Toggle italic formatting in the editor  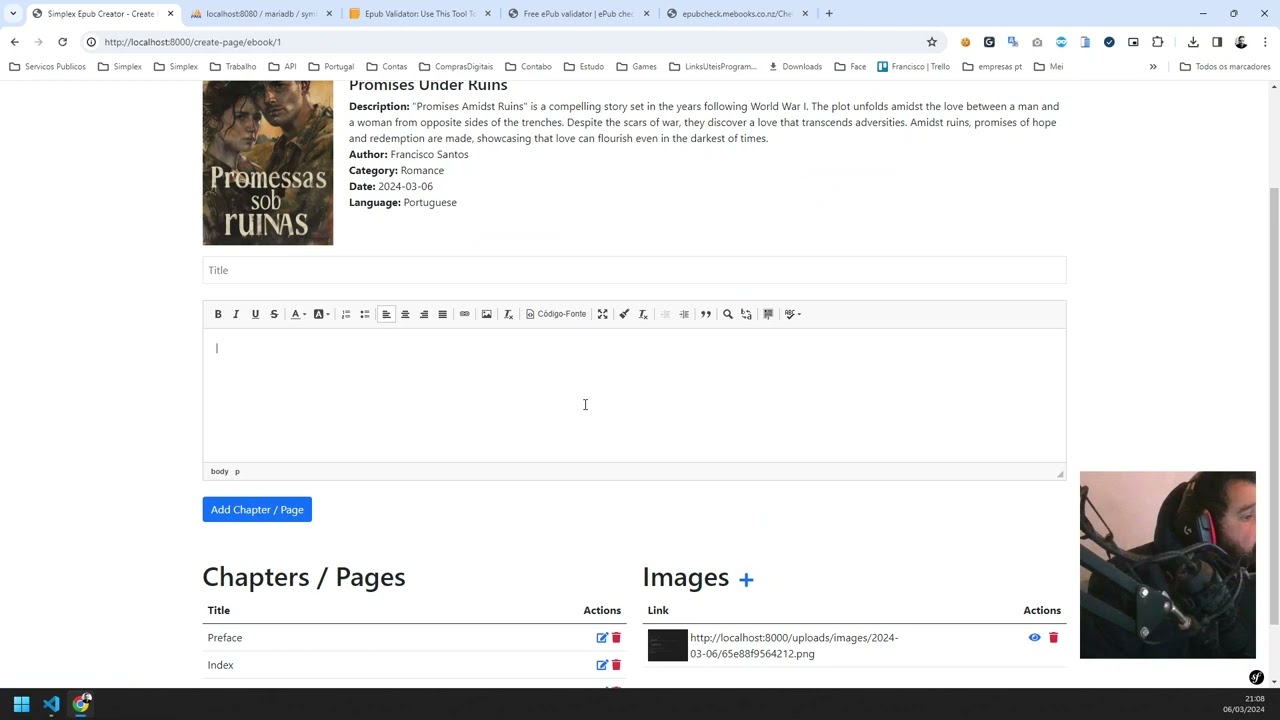pos(236,314)
